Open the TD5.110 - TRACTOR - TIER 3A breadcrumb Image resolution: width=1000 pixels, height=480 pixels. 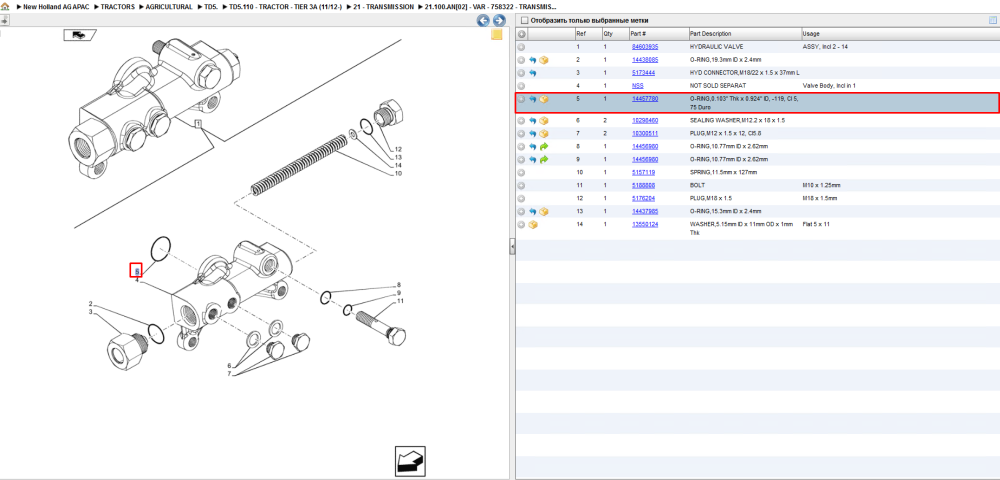pyautogui.click(x=285, y=6)
